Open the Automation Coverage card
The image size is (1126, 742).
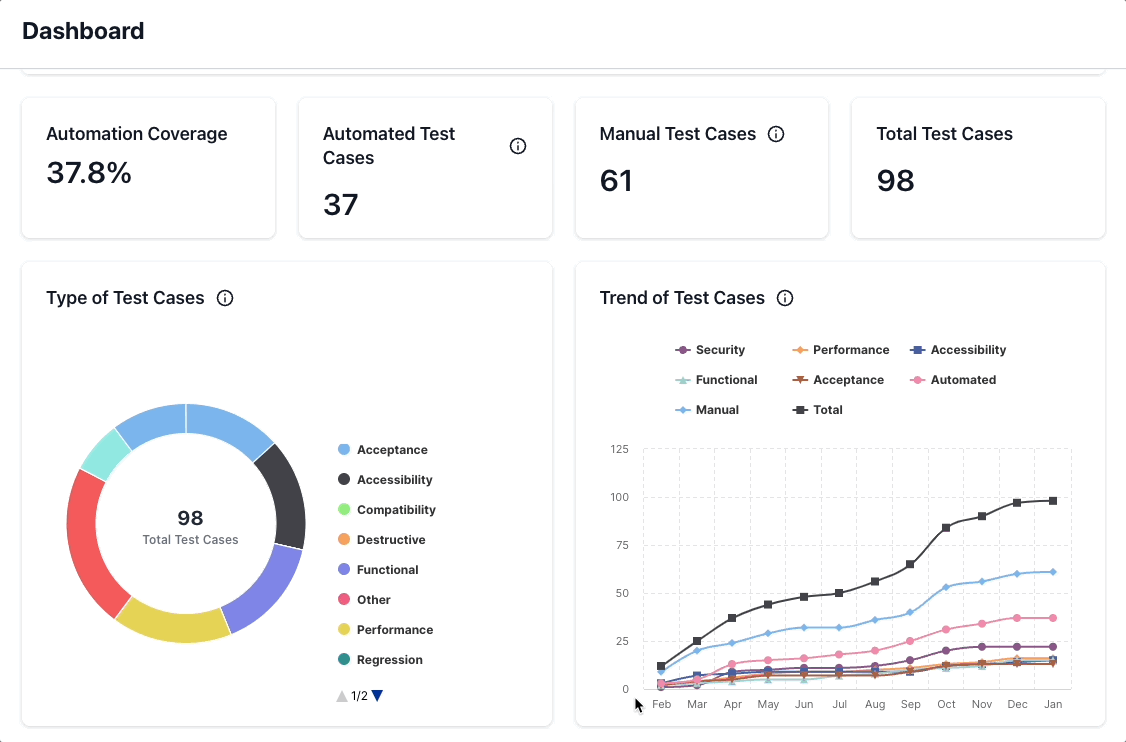(148, 167)
